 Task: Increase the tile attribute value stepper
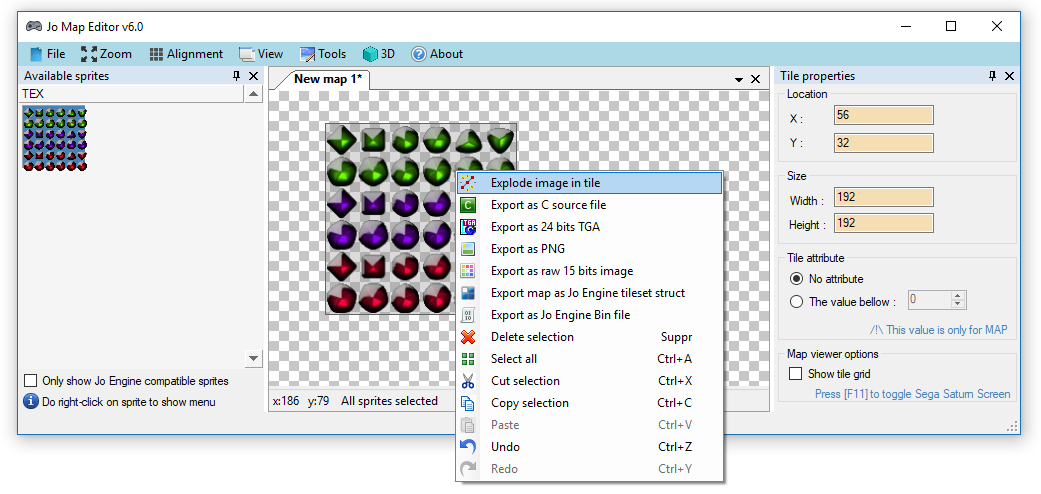957,296
